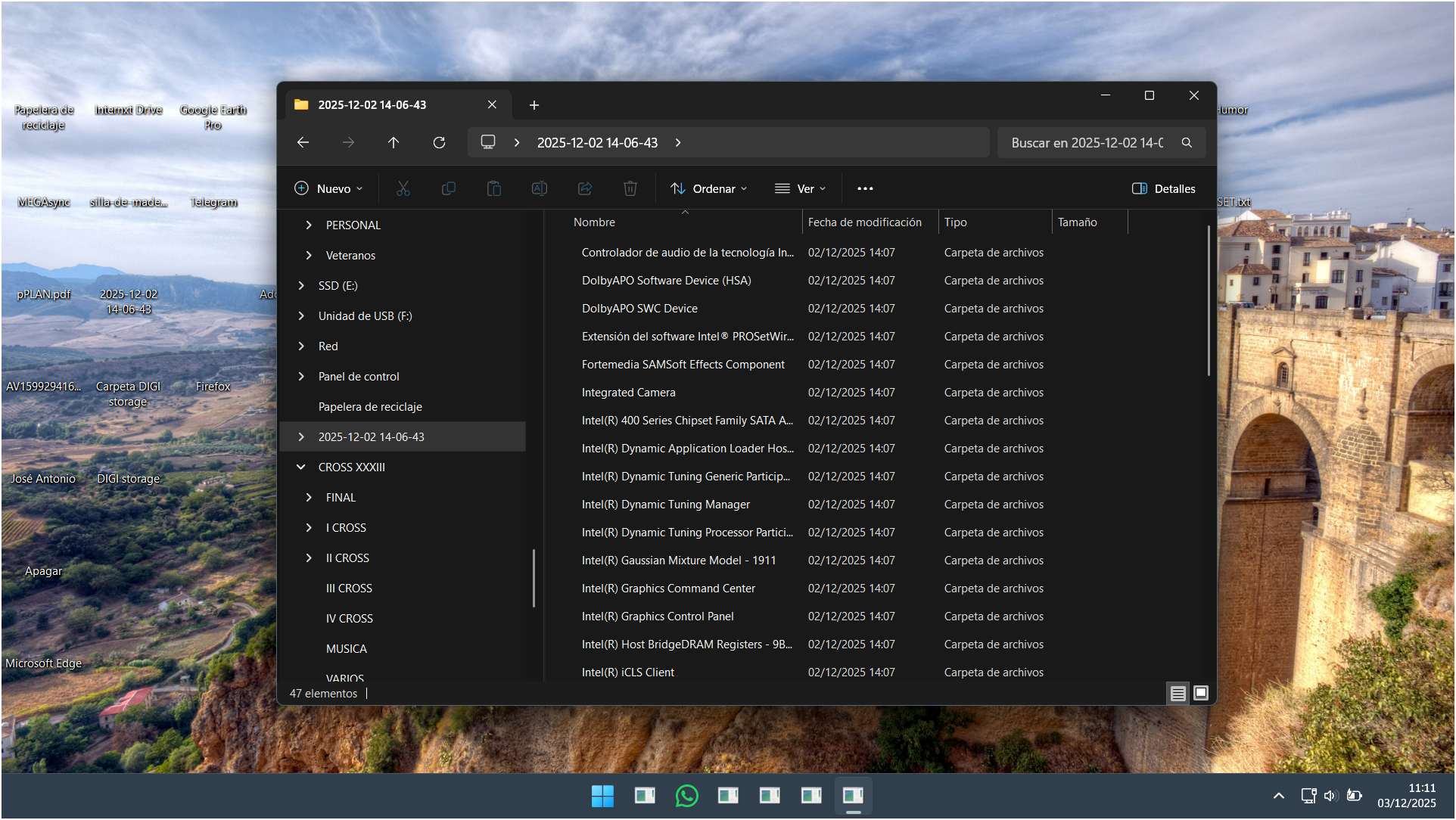Click the Delete trash icon
Viewport: 1456px width, 820px height.
click(630, 188)
